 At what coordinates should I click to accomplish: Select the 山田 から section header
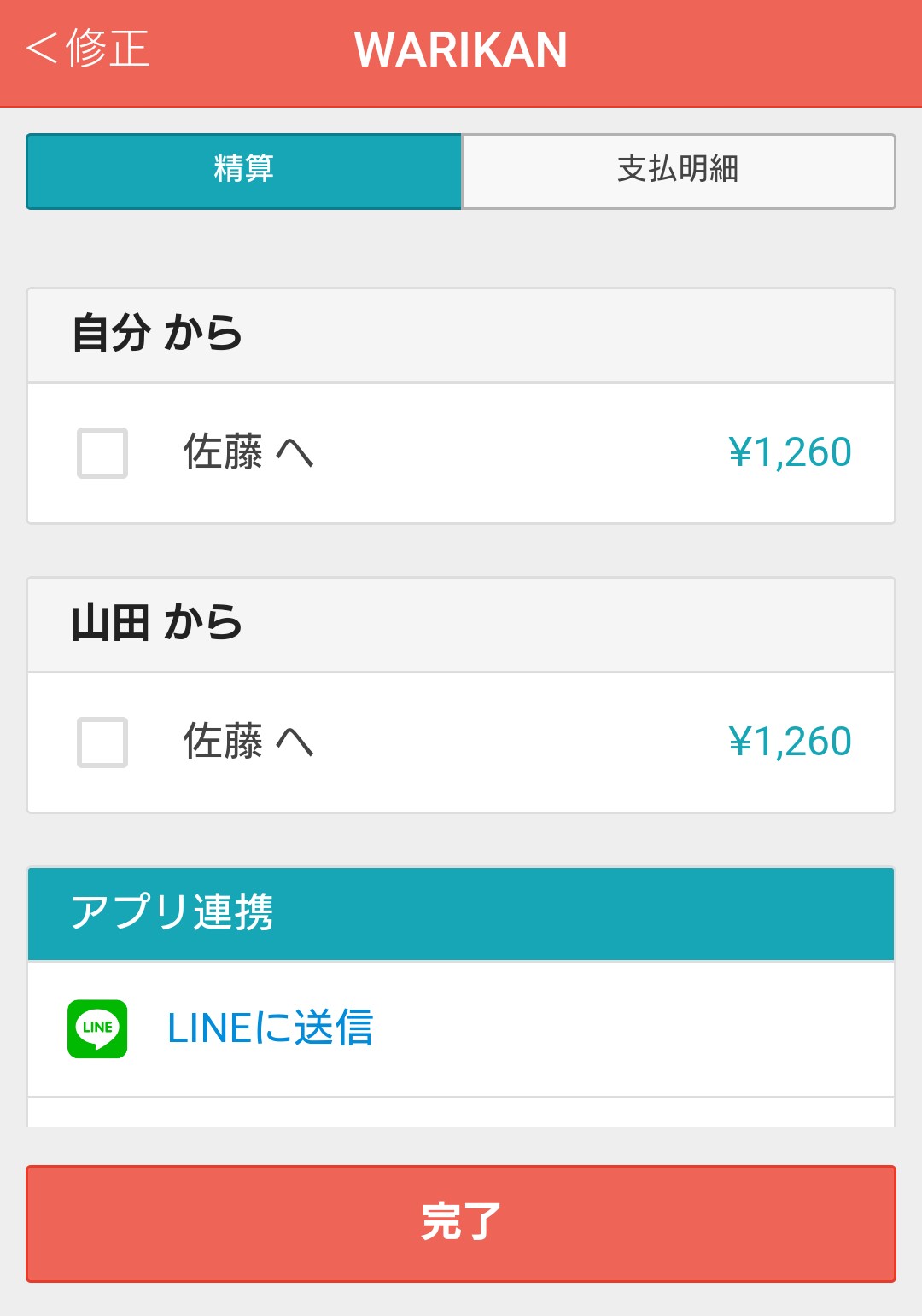coord(157,624)
